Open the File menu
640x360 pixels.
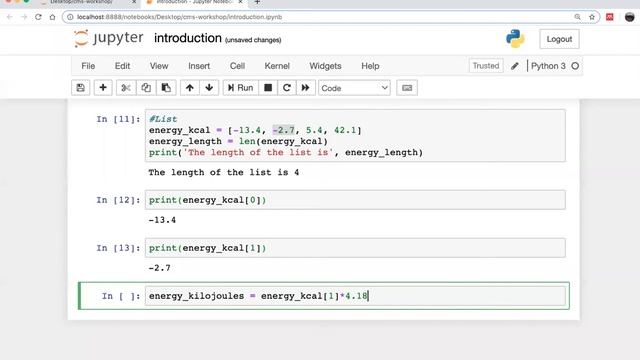click(x=88, y=66)
